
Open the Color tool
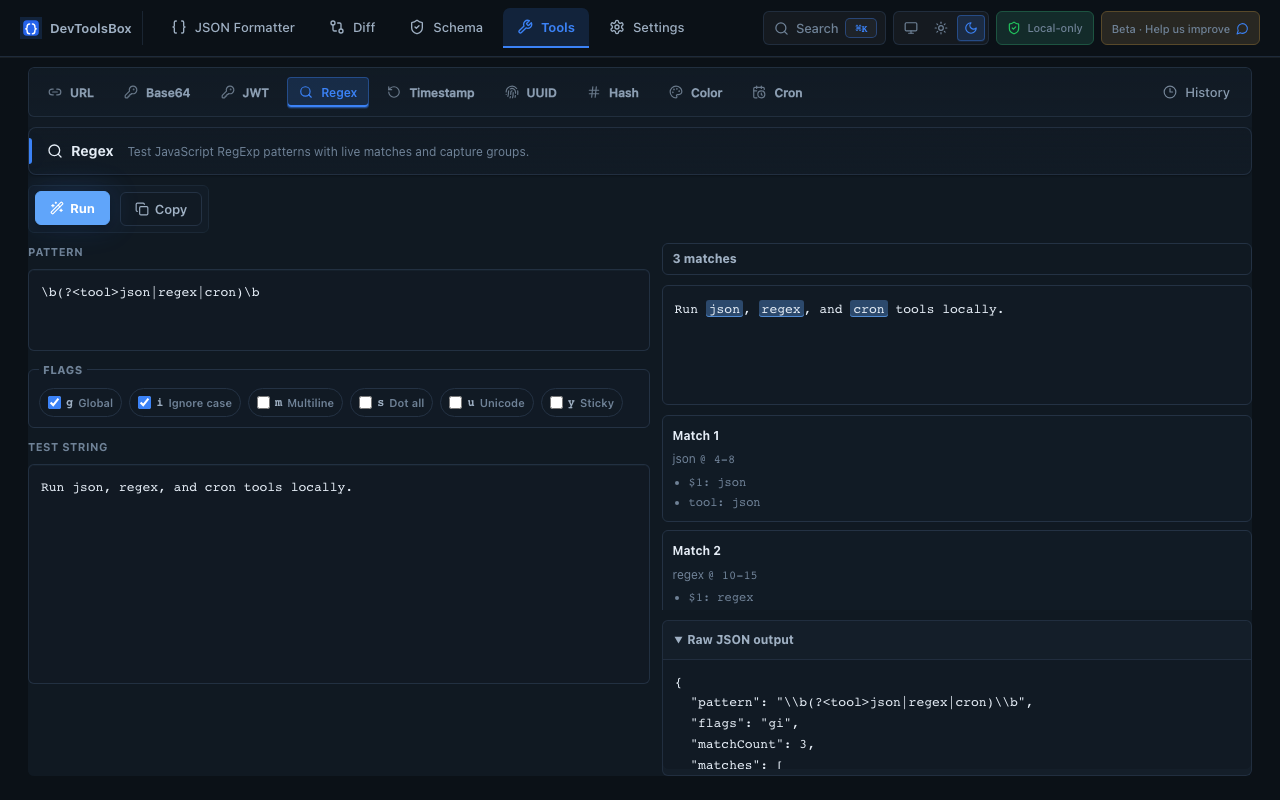tap(695, 92)
